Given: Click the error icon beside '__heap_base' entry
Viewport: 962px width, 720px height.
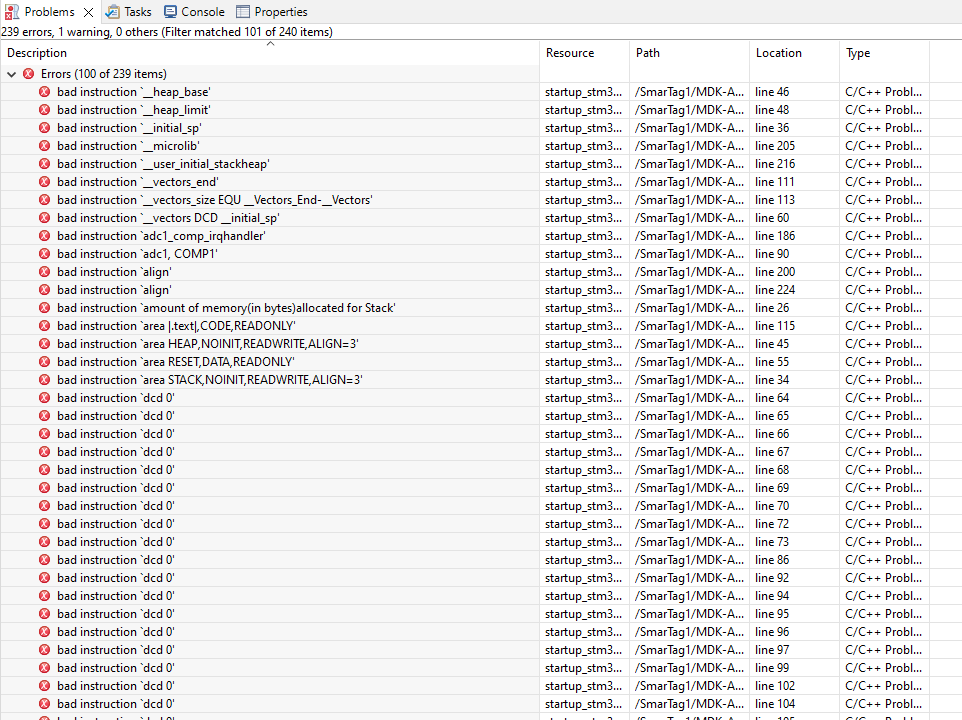Looking at the screenshot, I should 44,91.
